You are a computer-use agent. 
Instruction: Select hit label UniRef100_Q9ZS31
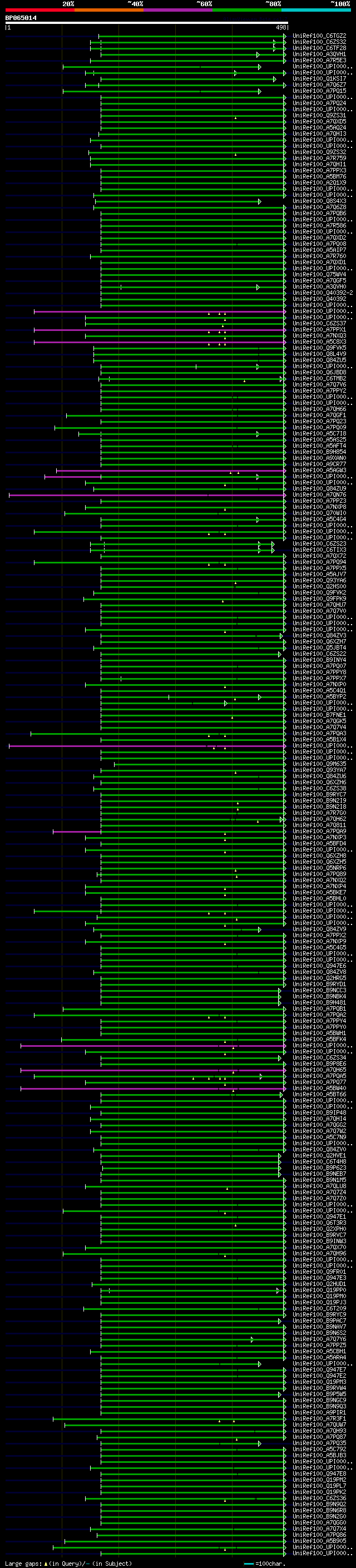319,116
